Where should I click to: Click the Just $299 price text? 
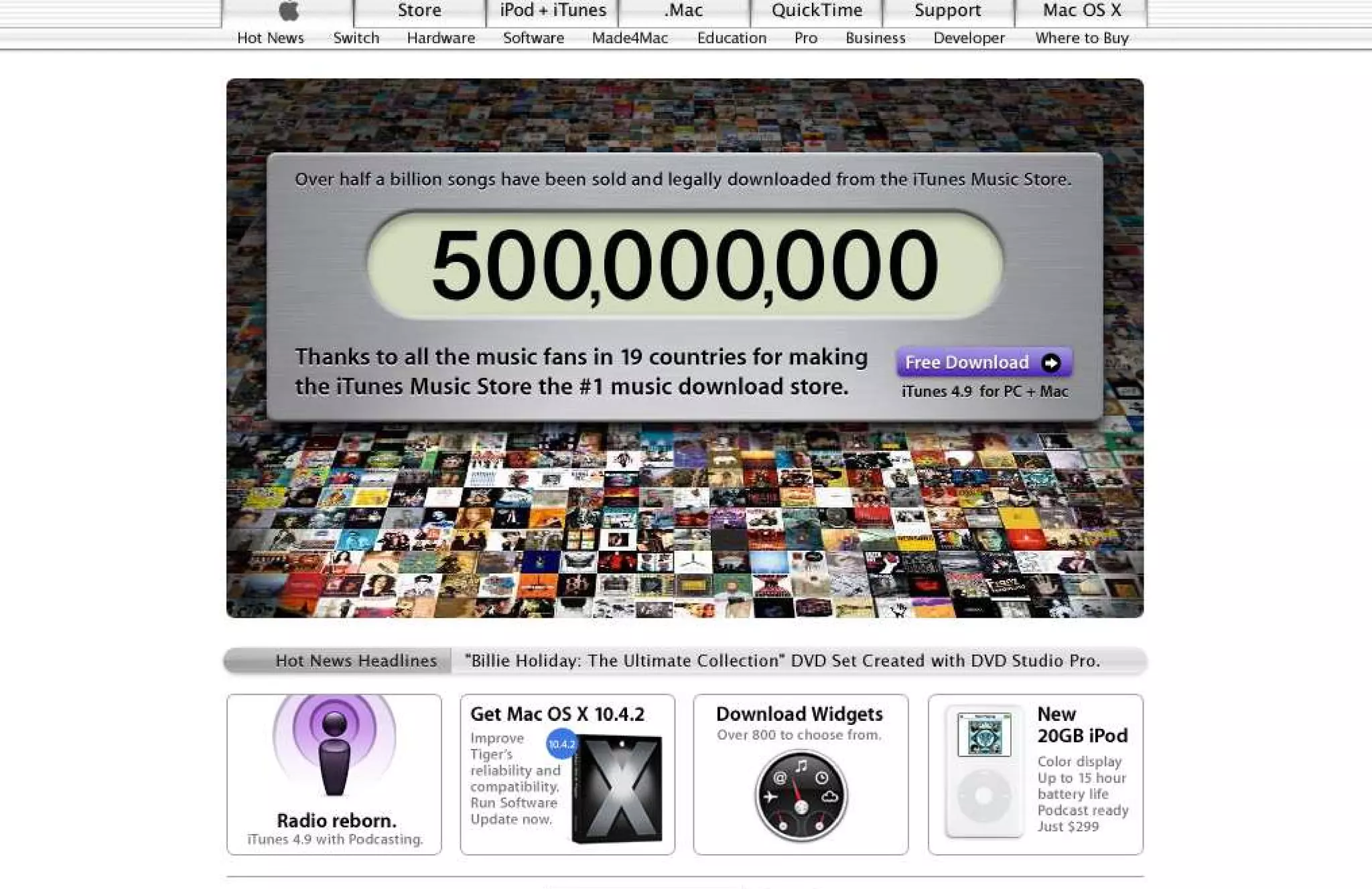[1069, 827]
